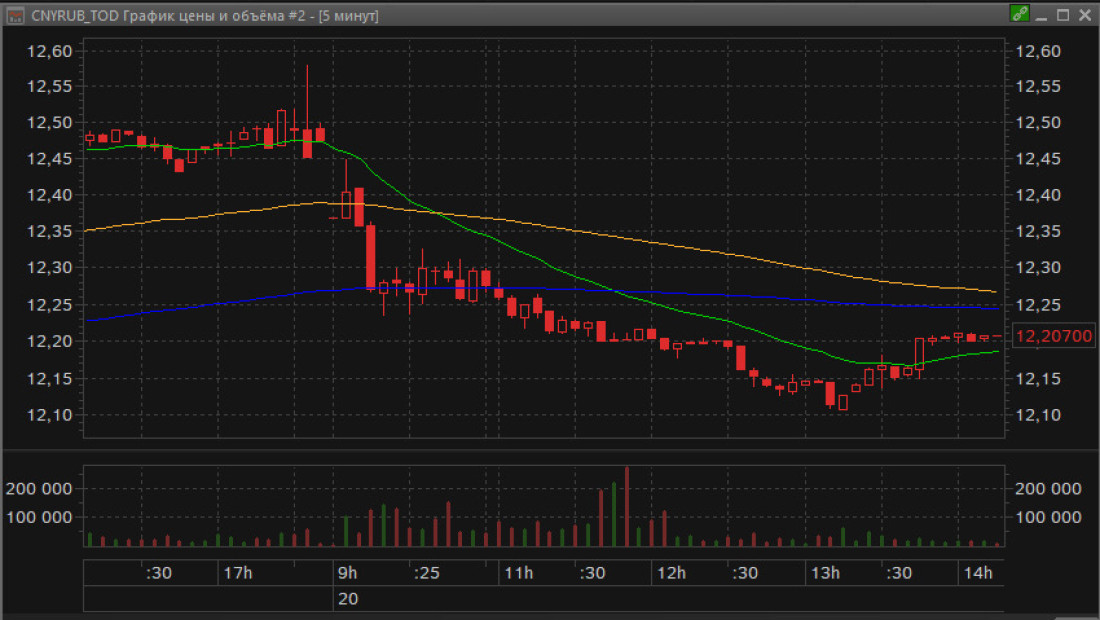The image size is (1100, 620).
Task: Click 200 000 on right volume scale
Action: [1048, 489]
